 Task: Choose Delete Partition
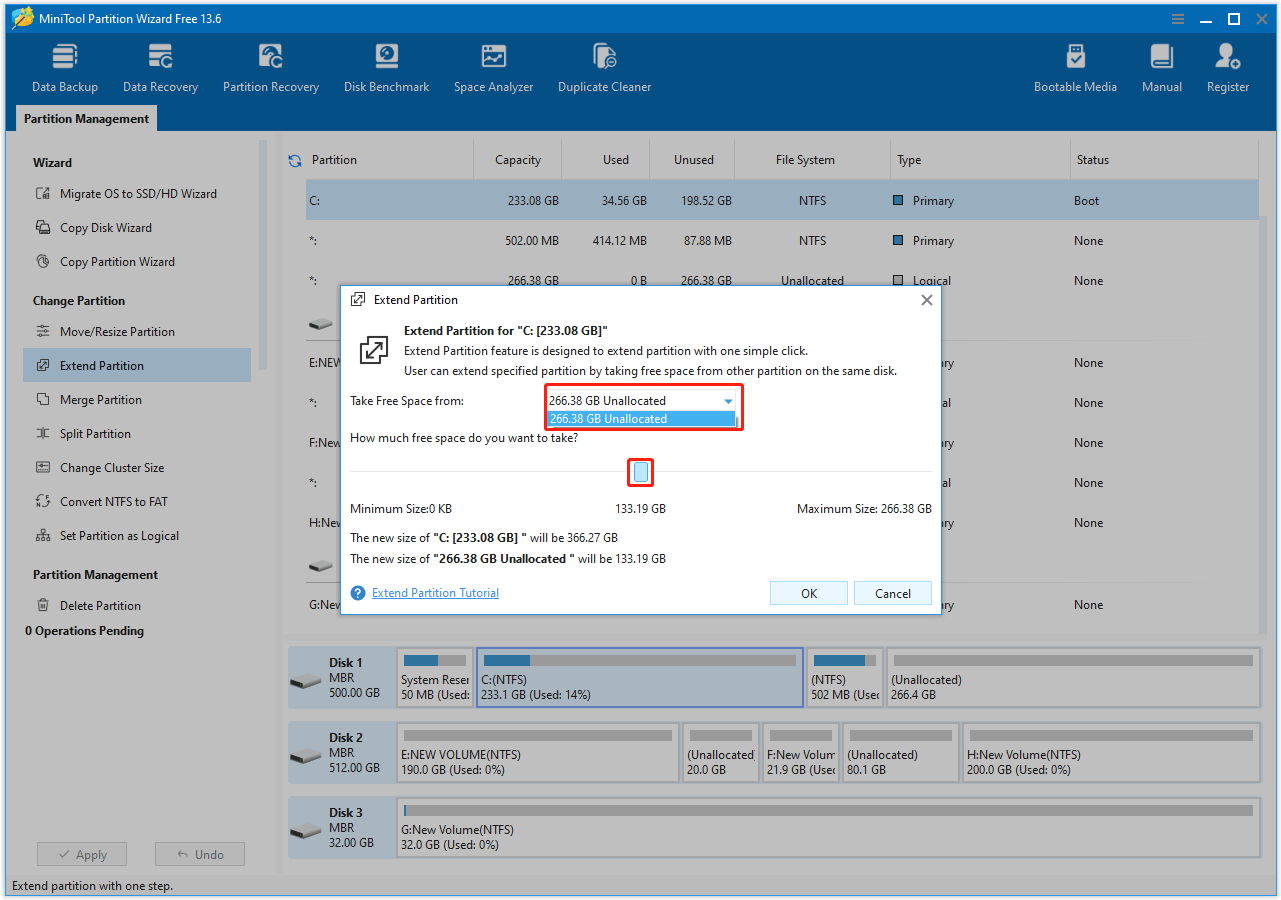click(x=100, y=606)
